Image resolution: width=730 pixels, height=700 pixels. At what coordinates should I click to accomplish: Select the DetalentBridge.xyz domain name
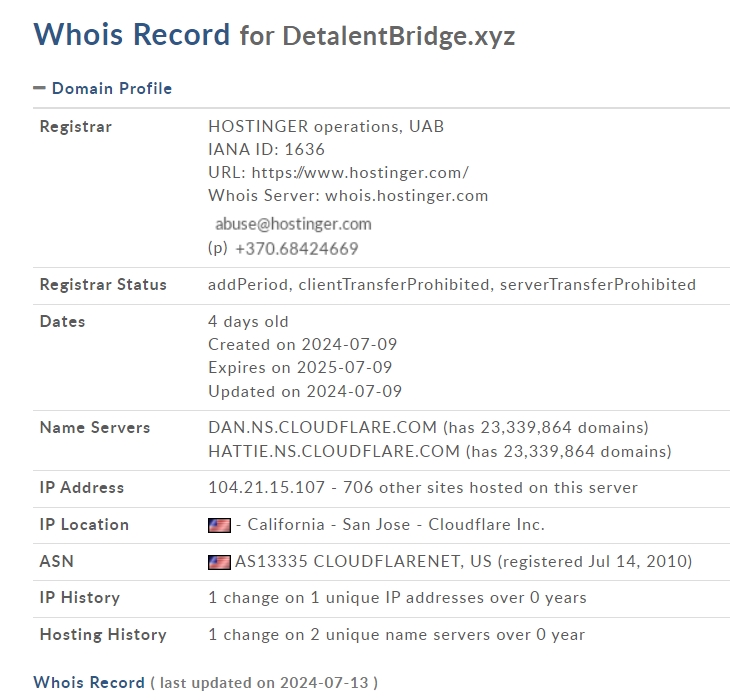pyautogui.click(x=399, y=36)
